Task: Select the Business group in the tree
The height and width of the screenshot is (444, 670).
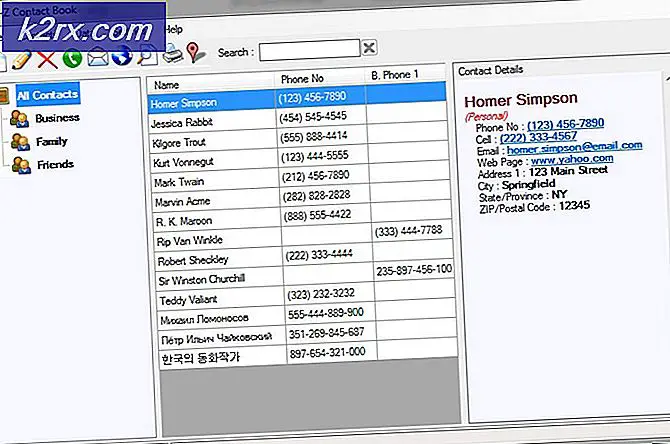Action: coord(57,118)
